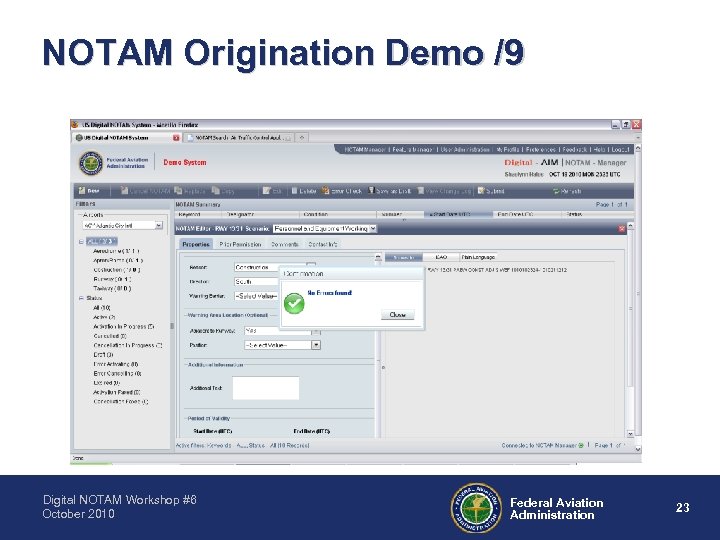Open the My Profile top link

pyautogui.click(x=508, y=150)
